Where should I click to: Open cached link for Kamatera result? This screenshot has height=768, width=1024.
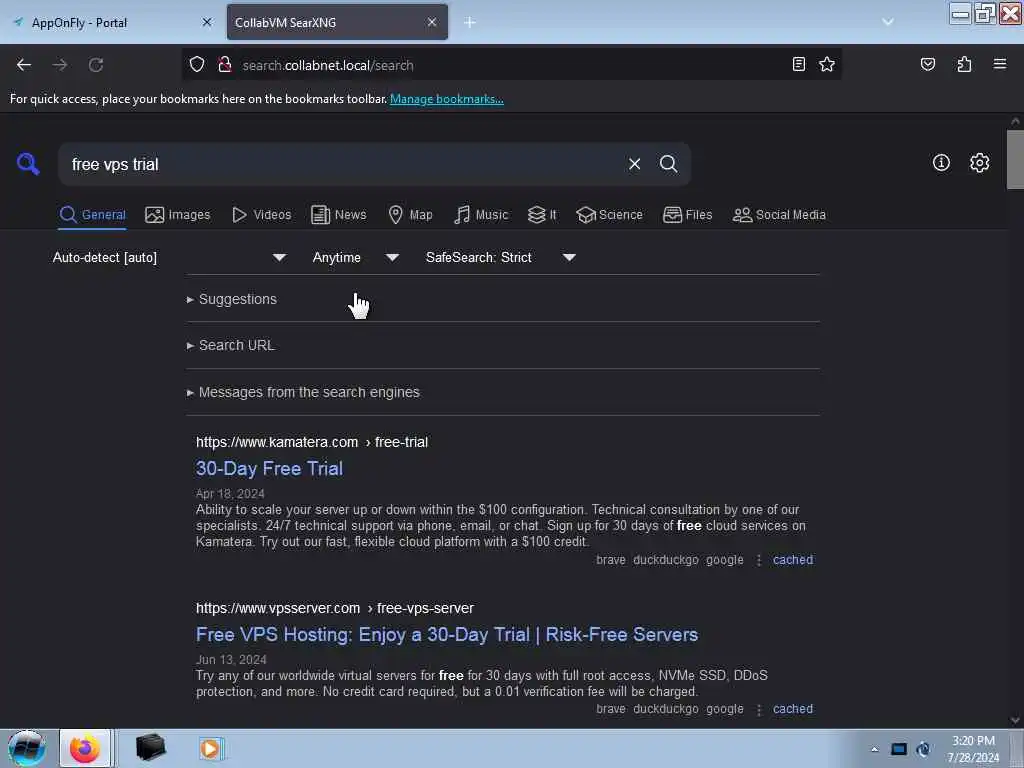(793, 560)
